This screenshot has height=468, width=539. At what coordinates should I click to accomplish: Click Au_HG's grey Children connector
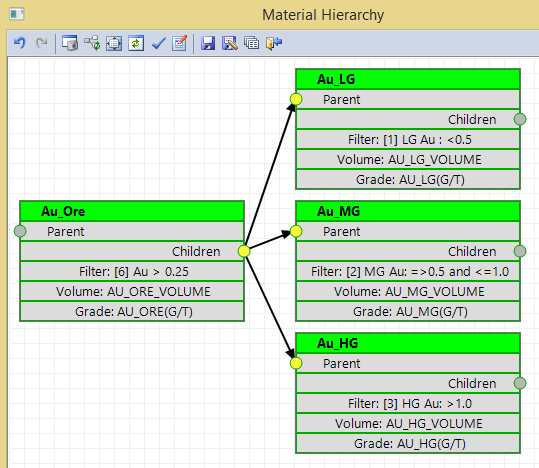[520, 383]
